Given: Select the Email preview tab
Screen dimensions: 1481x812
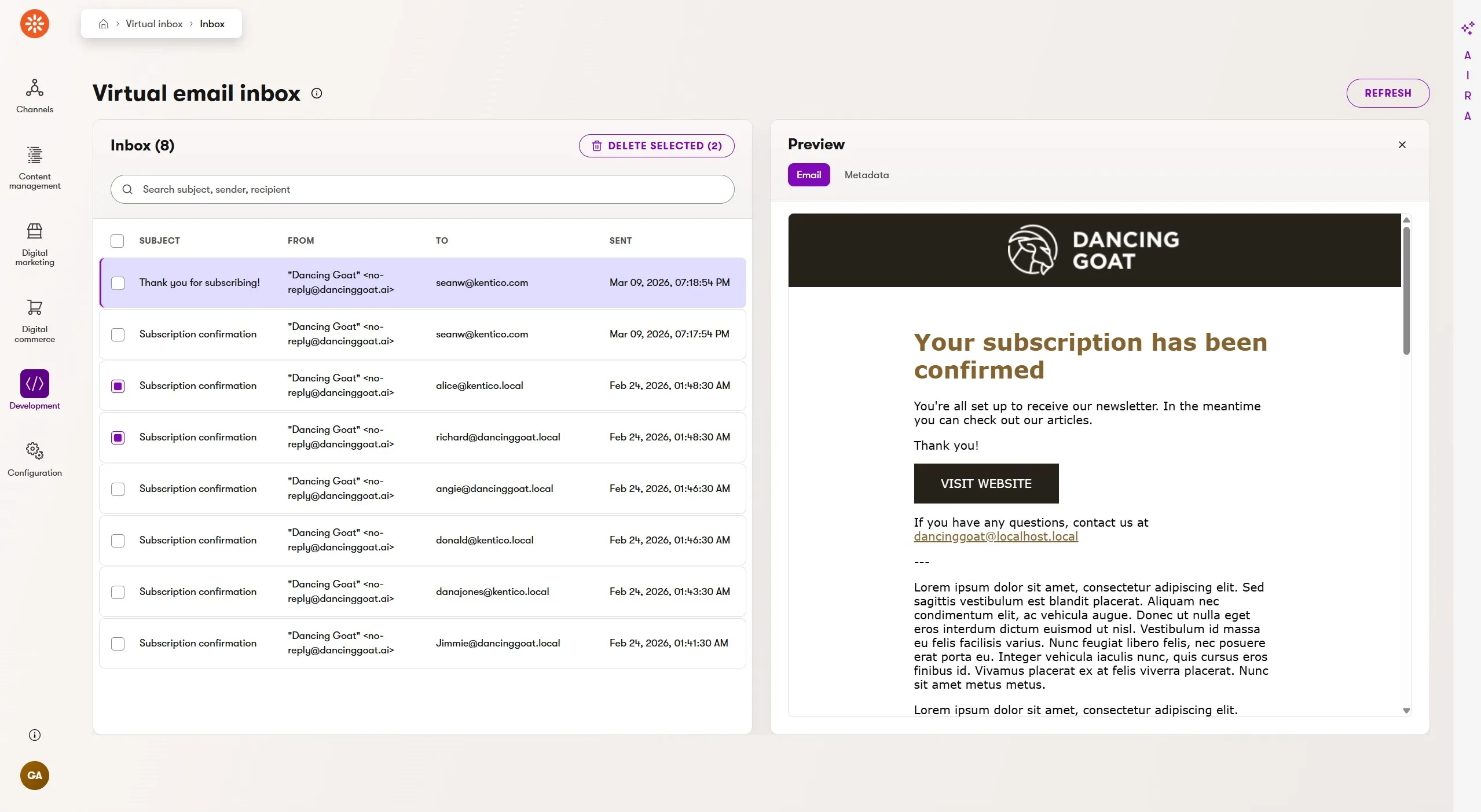Looking at the screenshot, I should coord(808,175).
